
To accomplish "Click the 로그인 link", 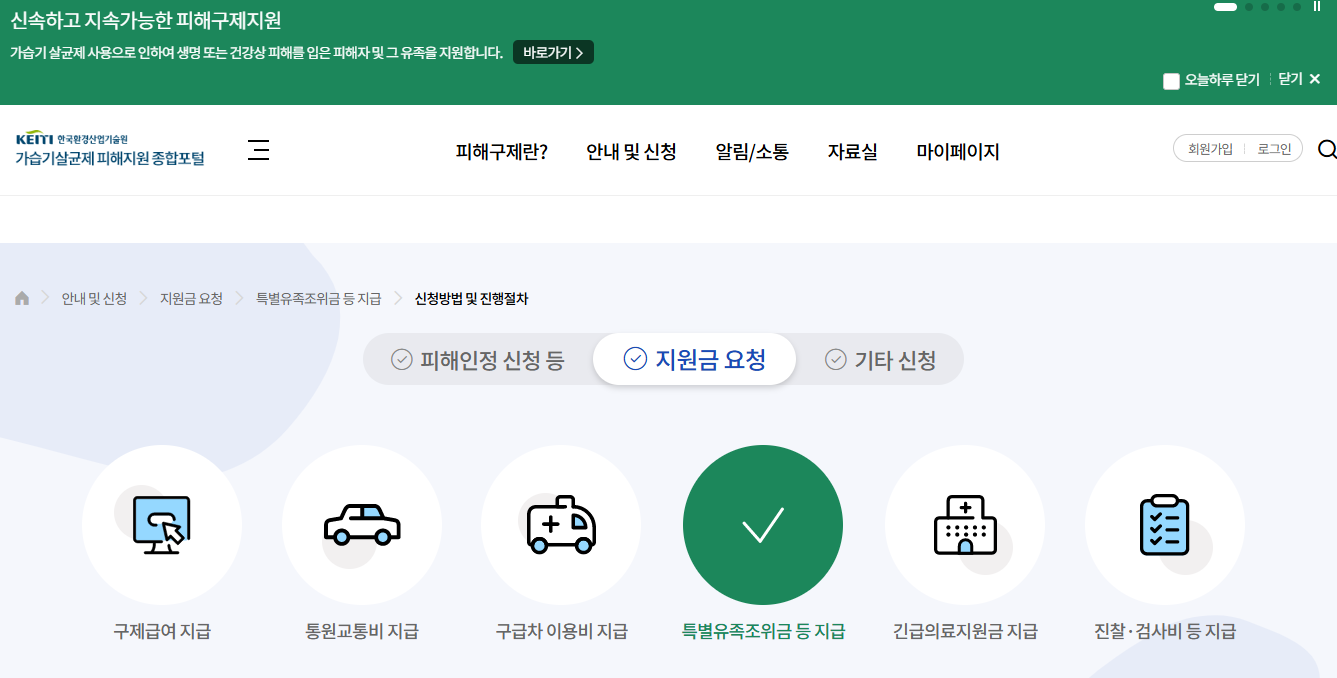I will pos(1274,149).
